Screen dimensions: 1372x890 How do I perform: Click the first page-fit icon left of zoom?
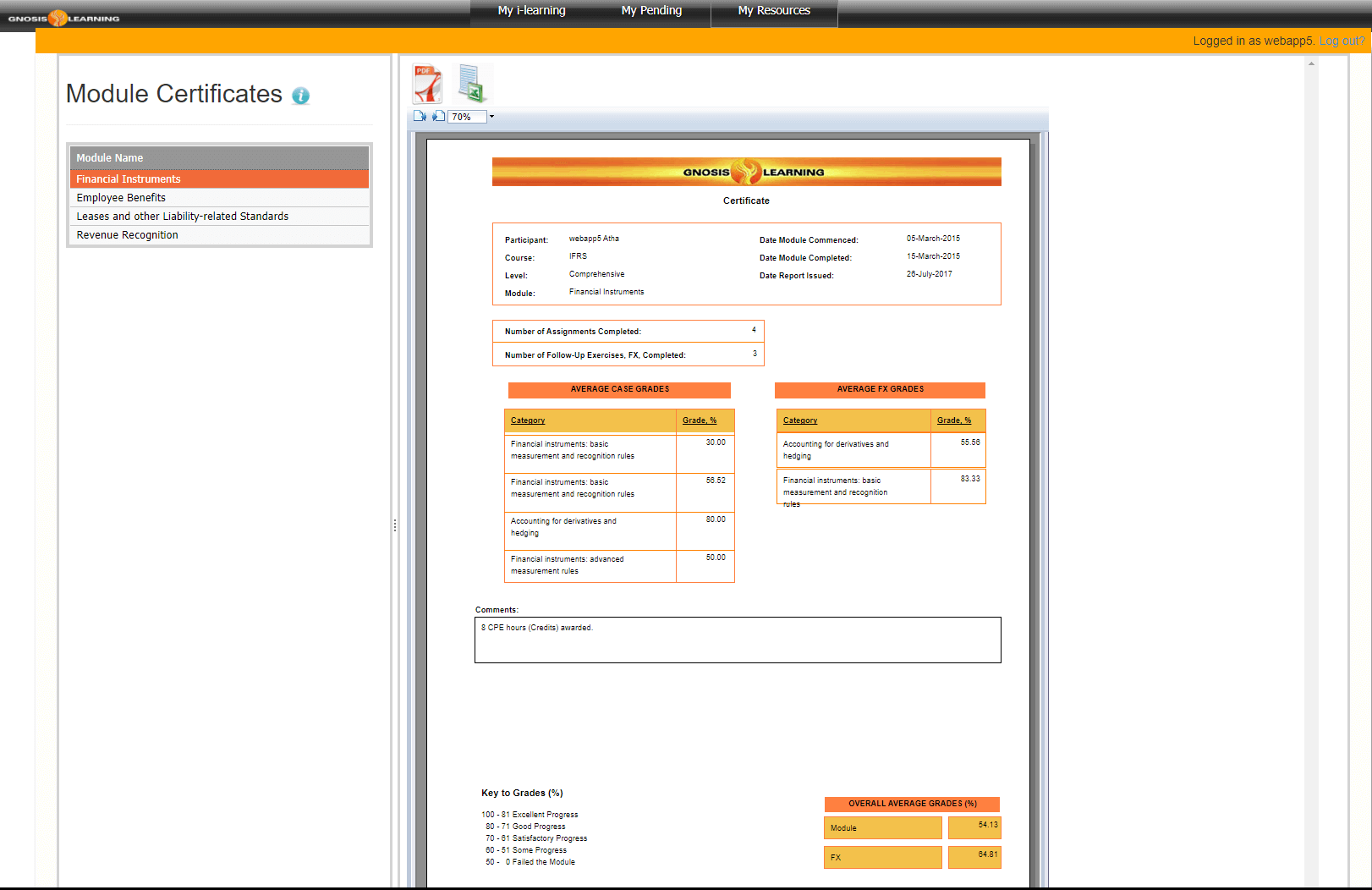coord(420,117)
